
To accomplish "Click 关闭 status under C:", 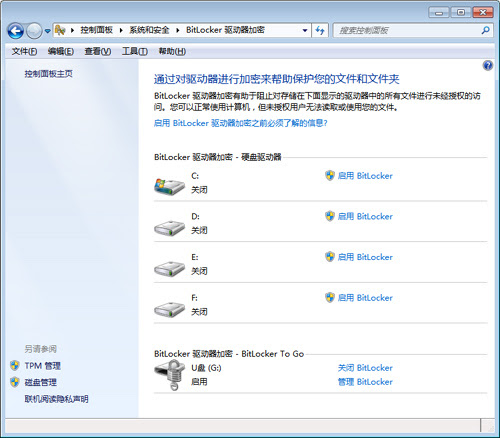I will [x=199, y=190].
